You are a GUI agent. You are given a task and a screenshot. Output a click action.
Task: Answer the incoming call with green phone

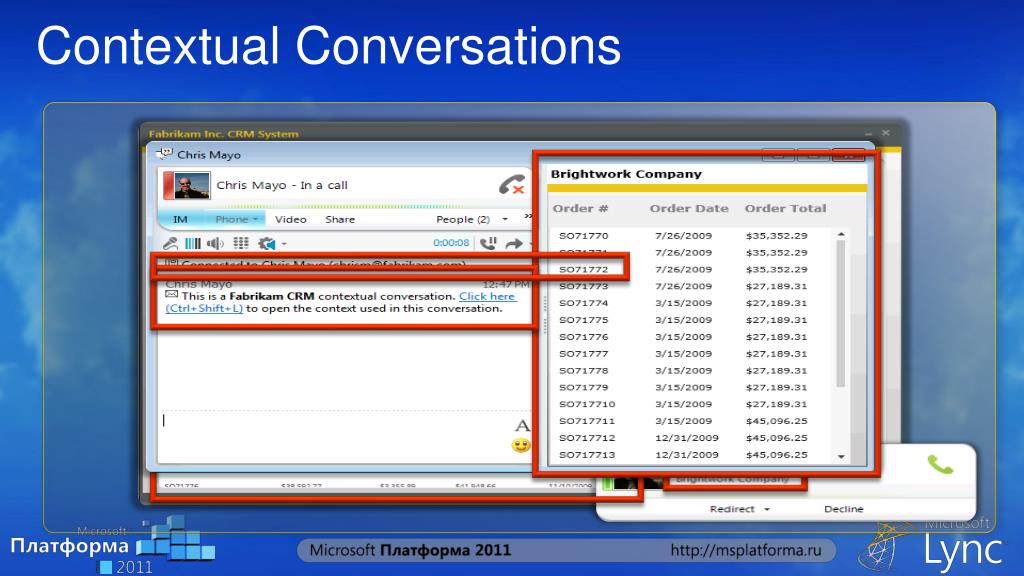[x=940, y=464]
